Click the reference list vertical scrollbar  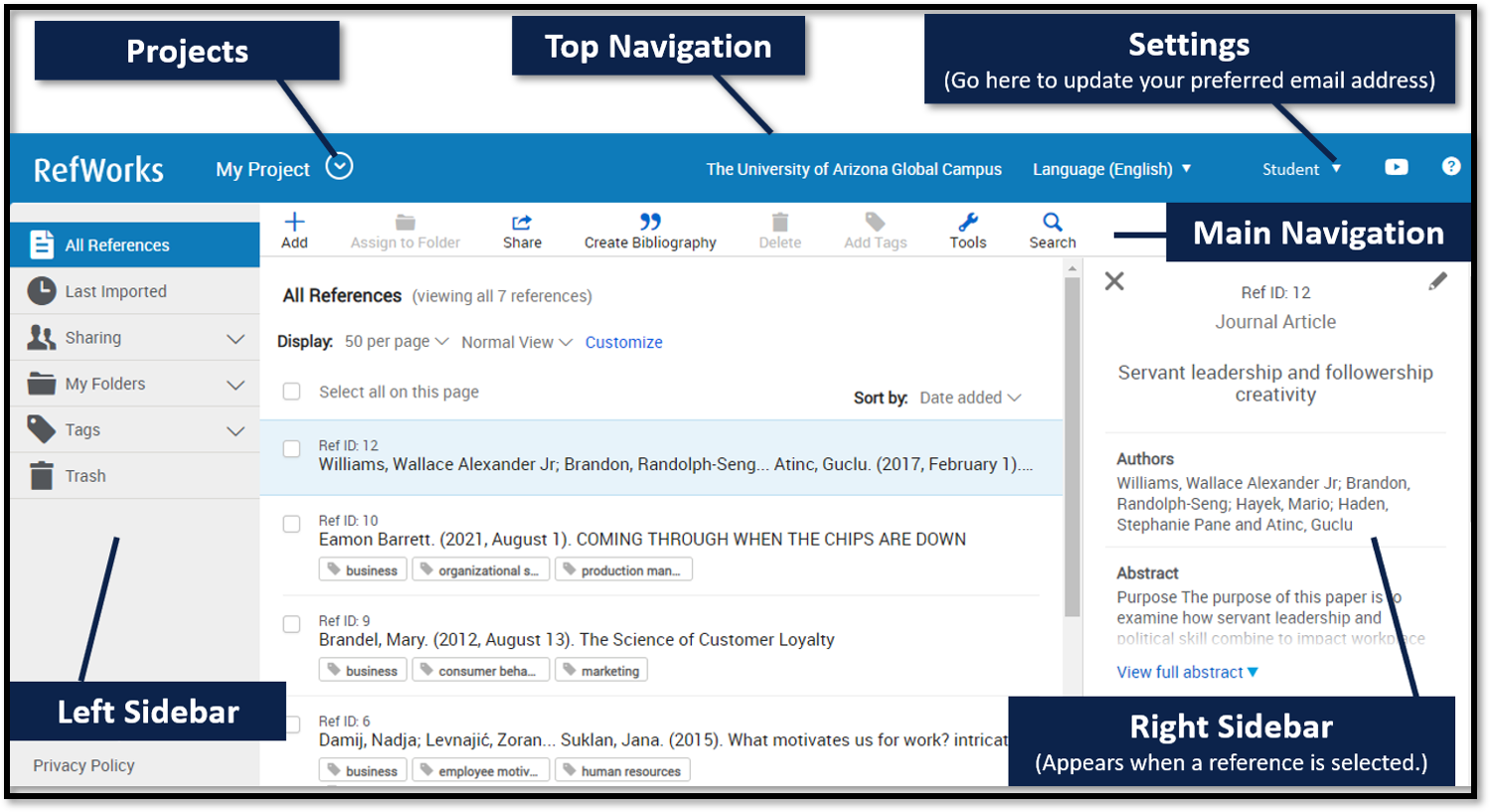pyautogui.click(x=1072, y=447)
